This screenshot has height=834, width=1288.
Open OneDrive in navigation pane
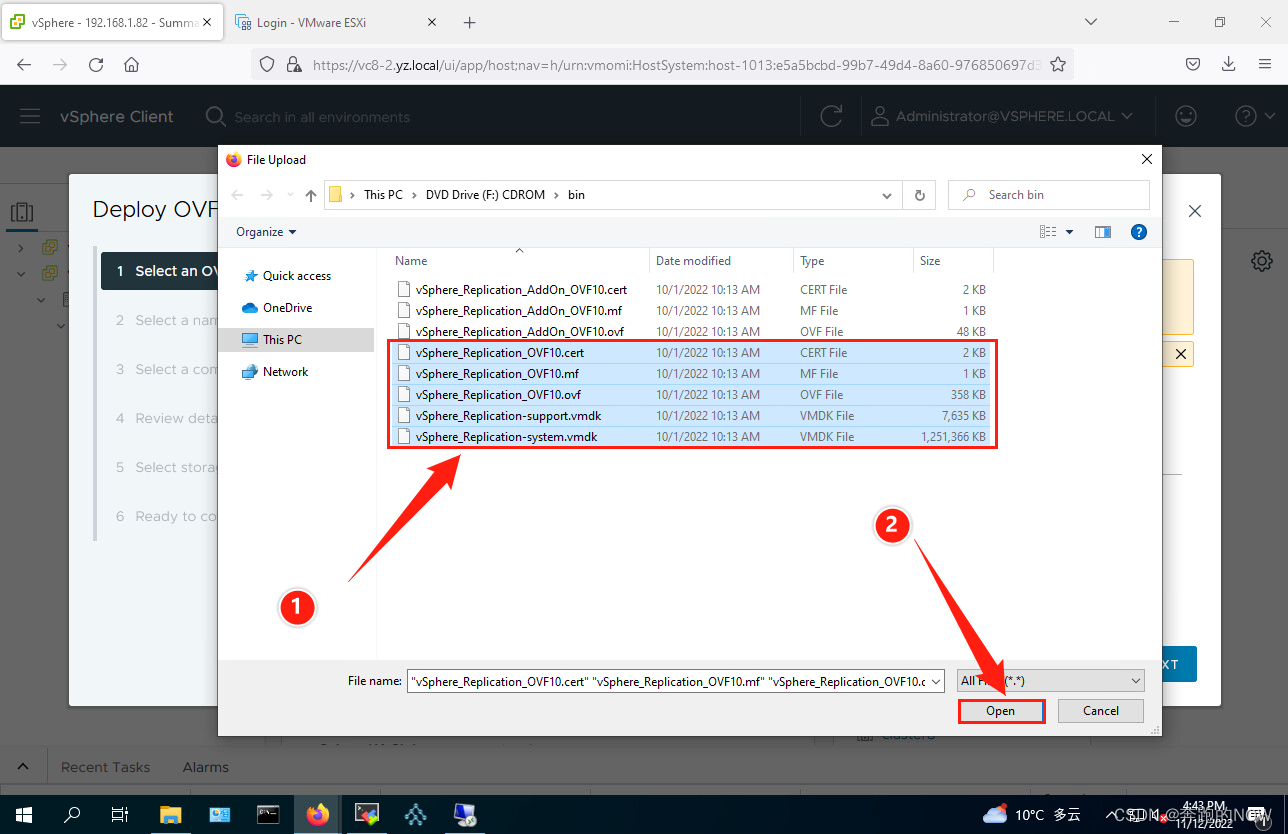click(287, 308)
